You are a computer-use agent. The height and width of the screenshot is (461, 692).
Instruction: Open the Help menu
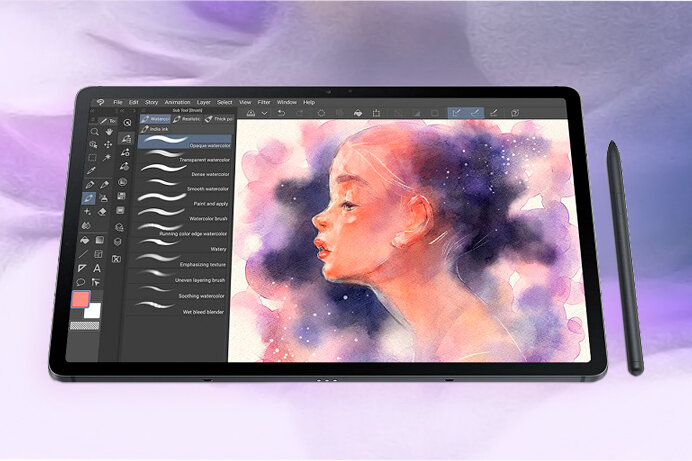pos(309,102)
